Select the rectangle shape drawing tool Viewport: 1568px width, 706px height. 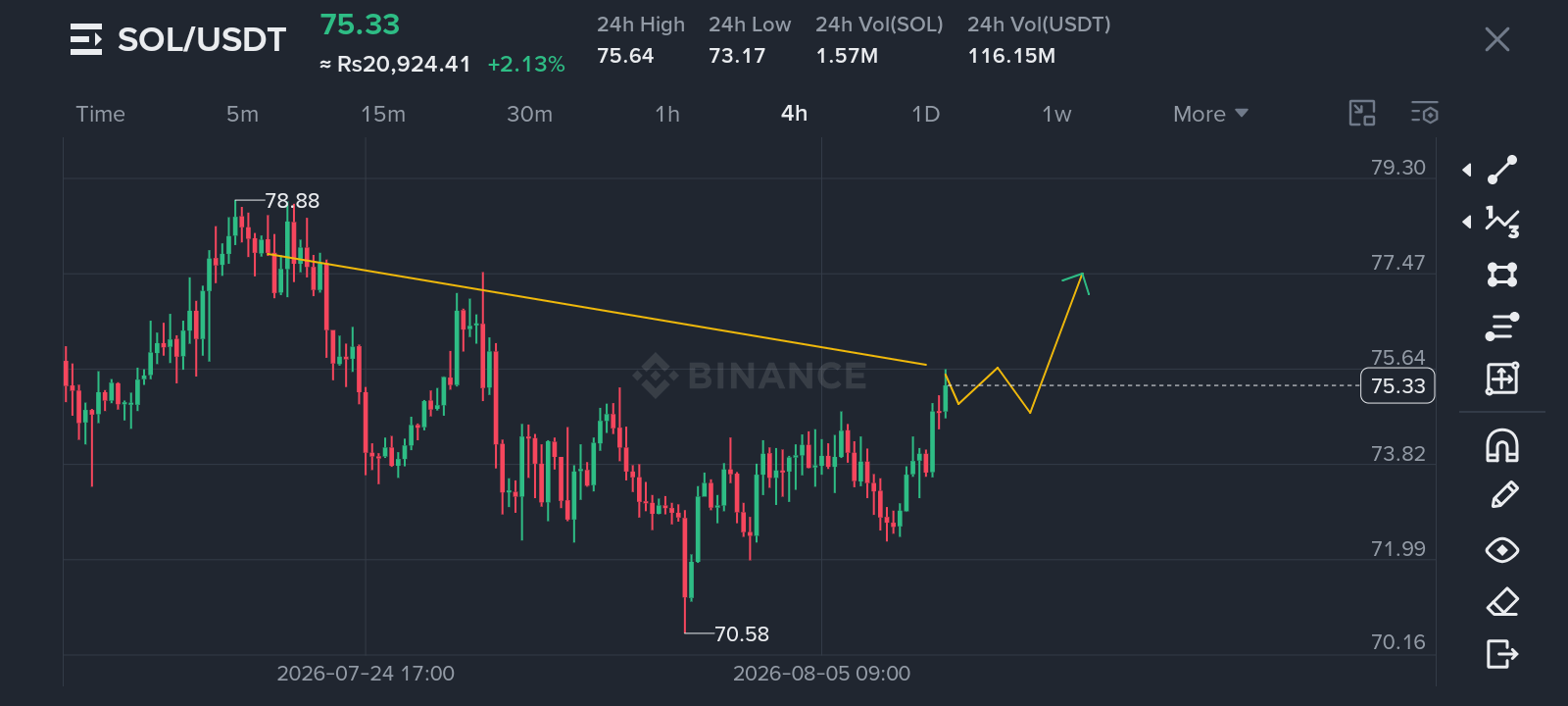point(1502,274)
